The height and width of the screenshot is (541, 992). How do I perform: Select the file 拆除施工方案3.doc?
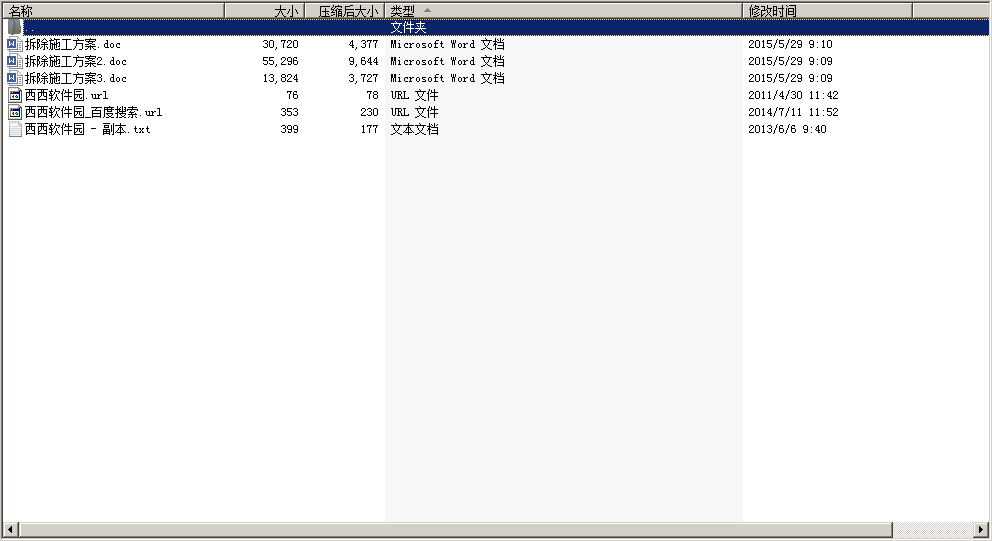(76, 78)
